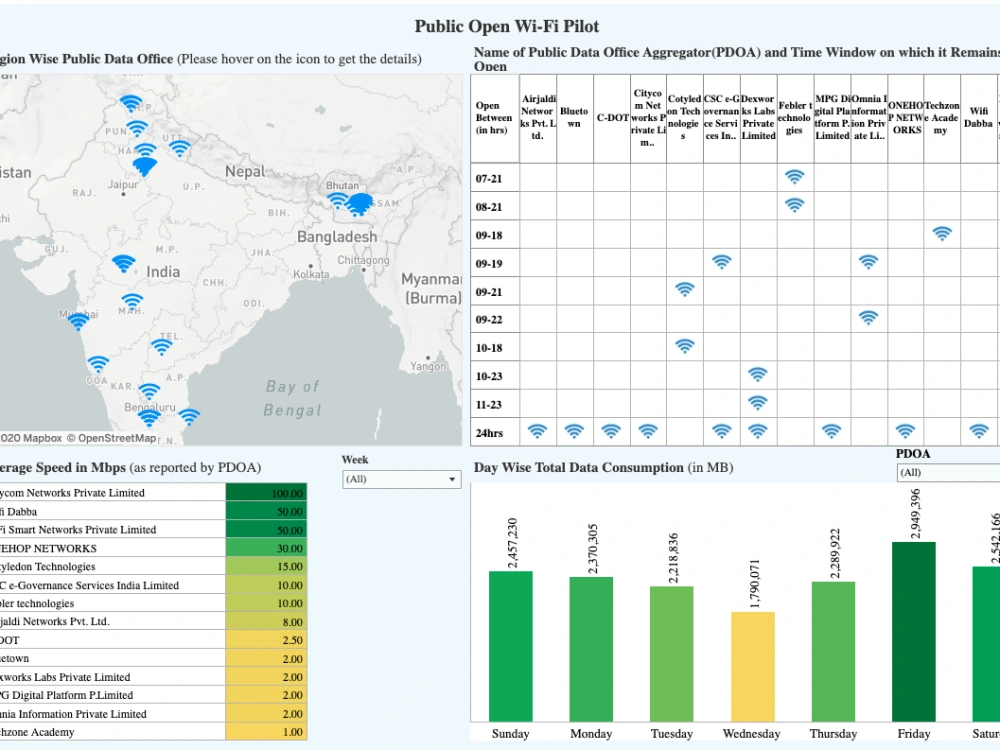Viewport: 1000px width, 750px height.
Task: Click the Cotyledon Technologies Wi-Fi icon in row 09-21
Action: tap(684, 290)
